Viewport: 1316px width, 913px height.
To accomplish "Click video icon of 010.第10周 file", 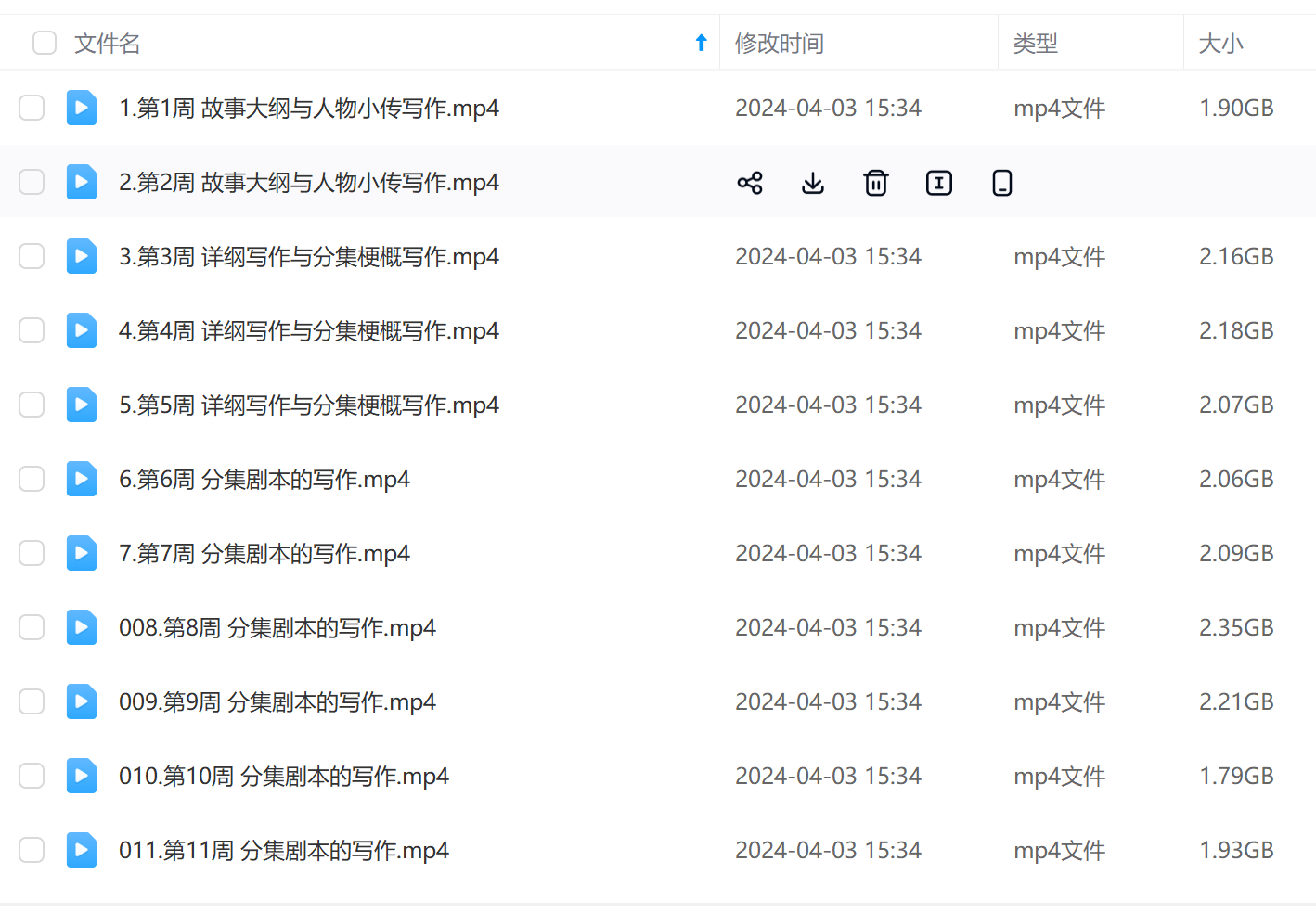I will tap(82, 776).
